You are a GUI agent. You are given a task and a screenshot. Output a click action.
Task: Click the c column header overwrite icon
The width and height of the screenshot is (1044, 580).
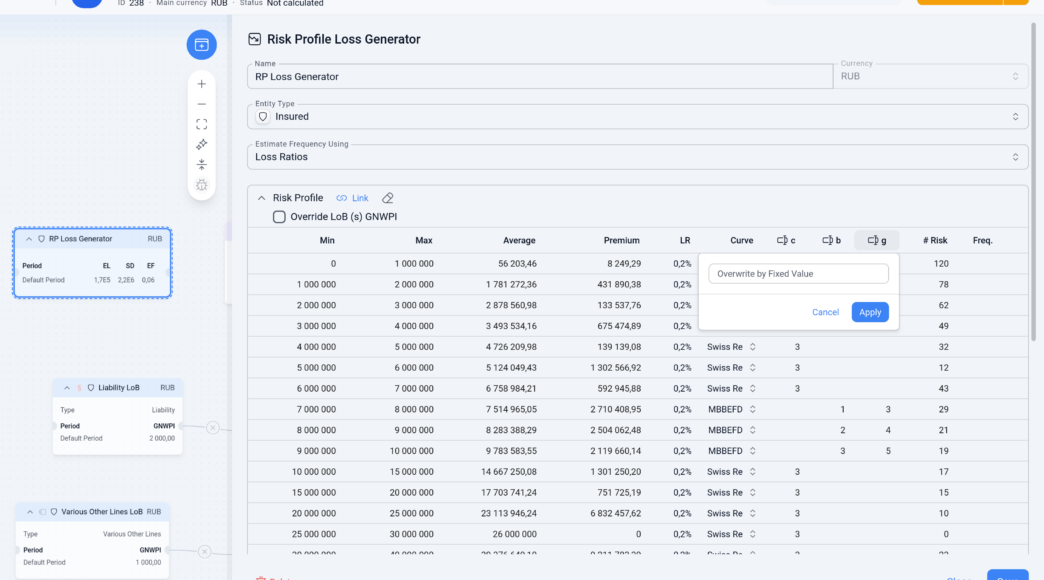[782, 240]
